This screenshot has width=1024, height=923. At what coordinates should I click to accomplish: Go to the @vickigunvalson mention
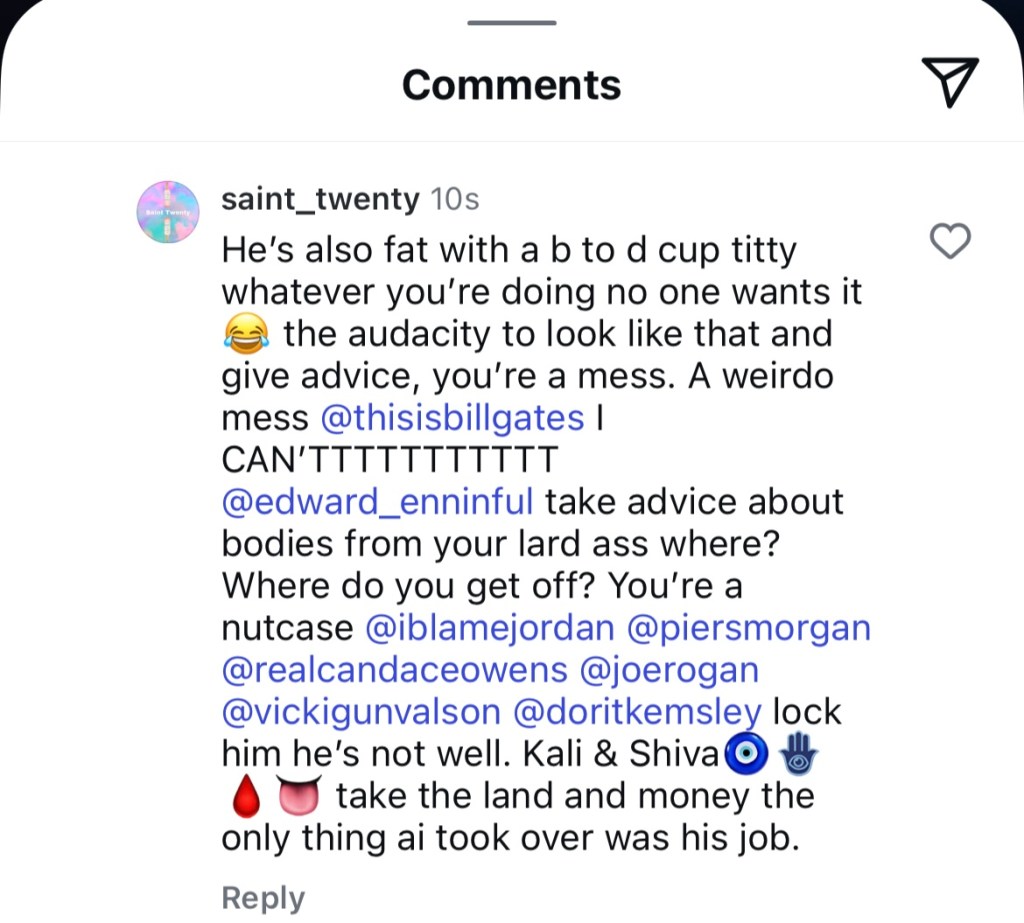(x=360, y=712)
